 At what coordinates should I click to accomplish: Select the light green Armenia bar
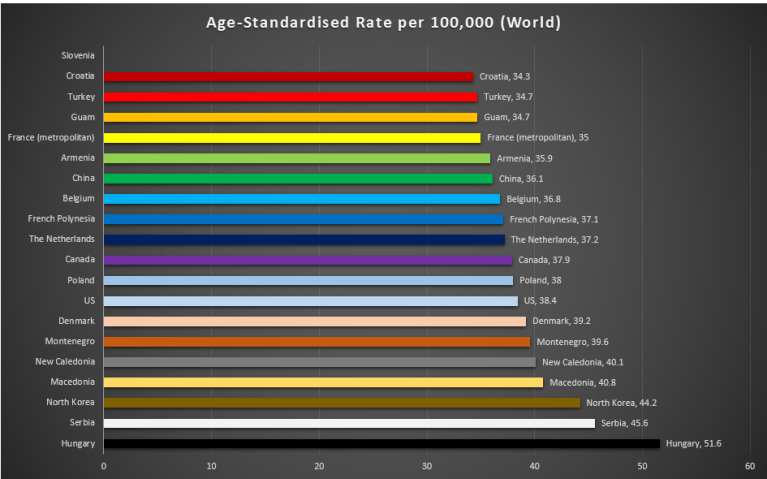[x=296, y=158]
